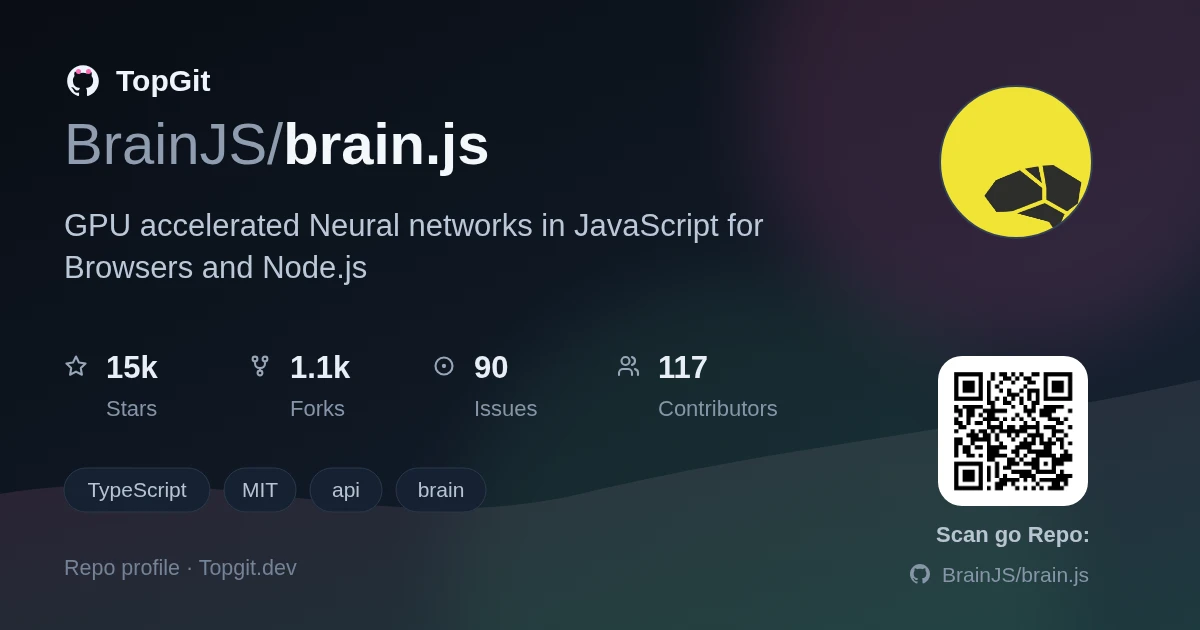Click the 1.1k forks count
1200x630 pixels.
(320, 367)
